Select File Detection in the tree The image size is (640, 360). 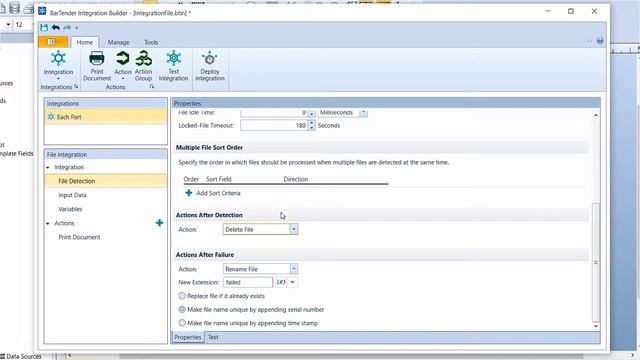coord(106,181)
